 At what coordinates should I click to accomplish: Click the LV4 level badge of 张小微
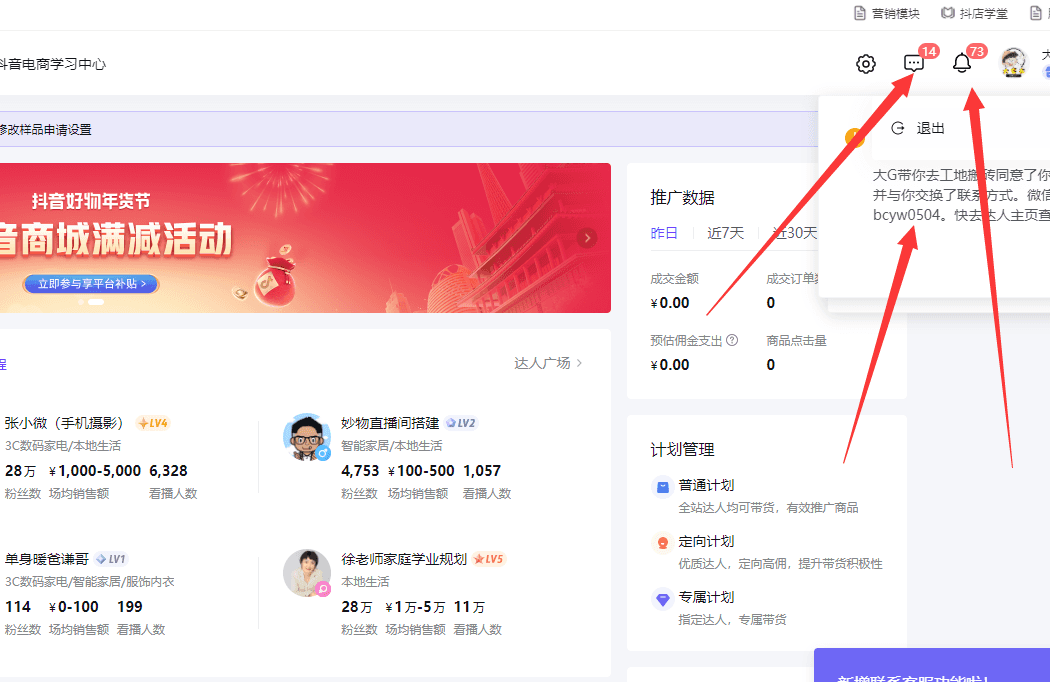click(x=153, y=423)
